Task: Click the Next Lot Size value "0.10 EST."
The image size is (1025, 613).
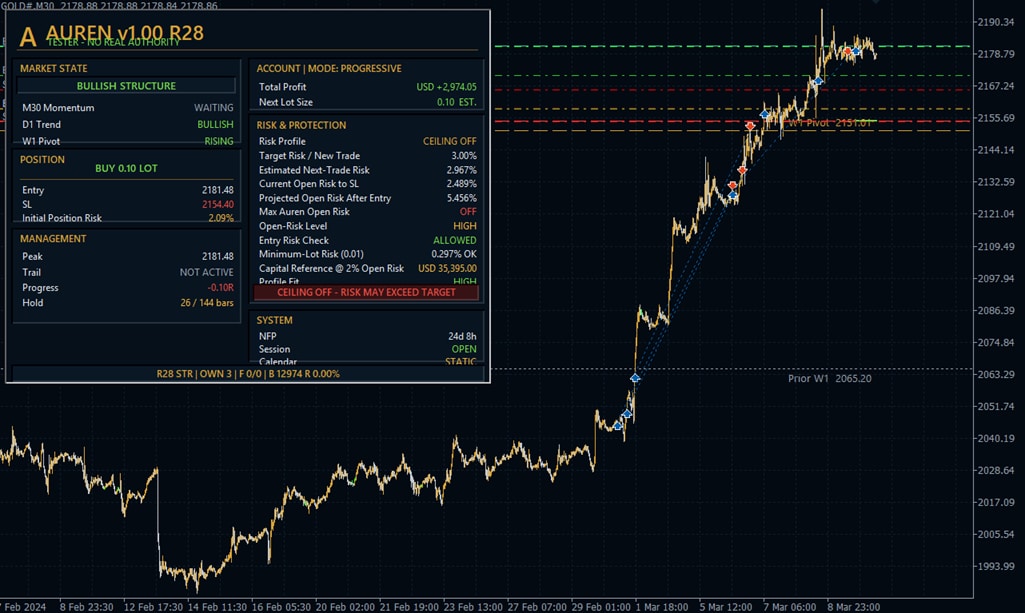Action: (x=457, y=102)
